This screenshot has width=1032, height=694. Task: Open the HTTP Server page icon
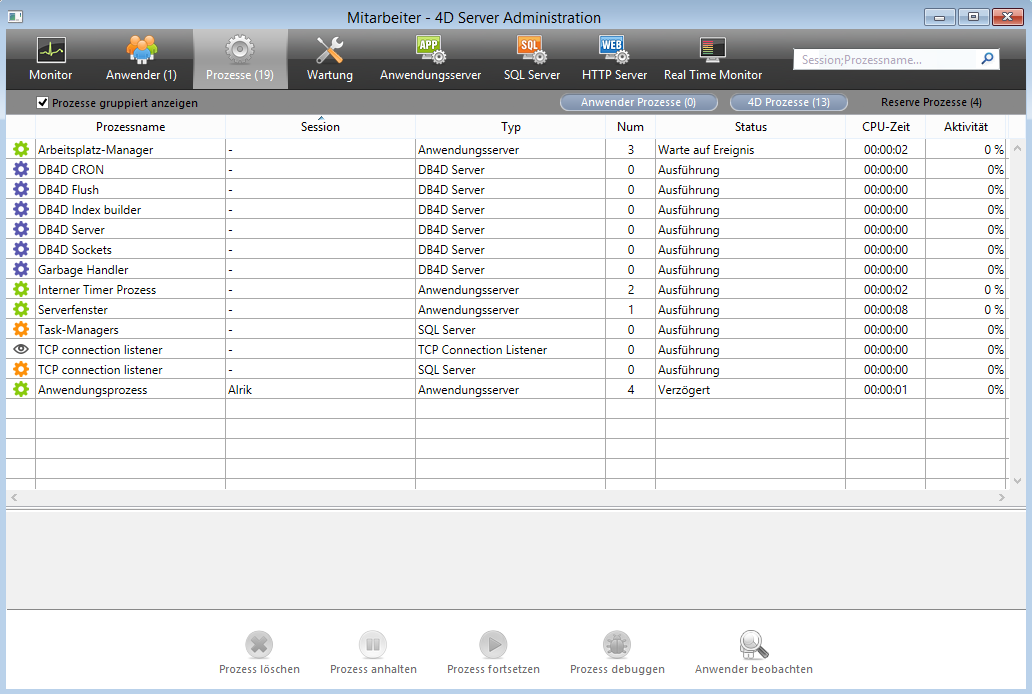tap(614, 50)
